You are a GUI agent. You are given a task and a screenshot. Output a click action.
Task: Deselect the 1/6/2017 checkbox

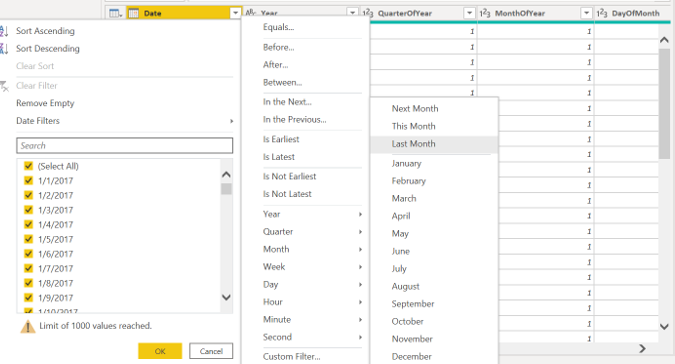28,253
